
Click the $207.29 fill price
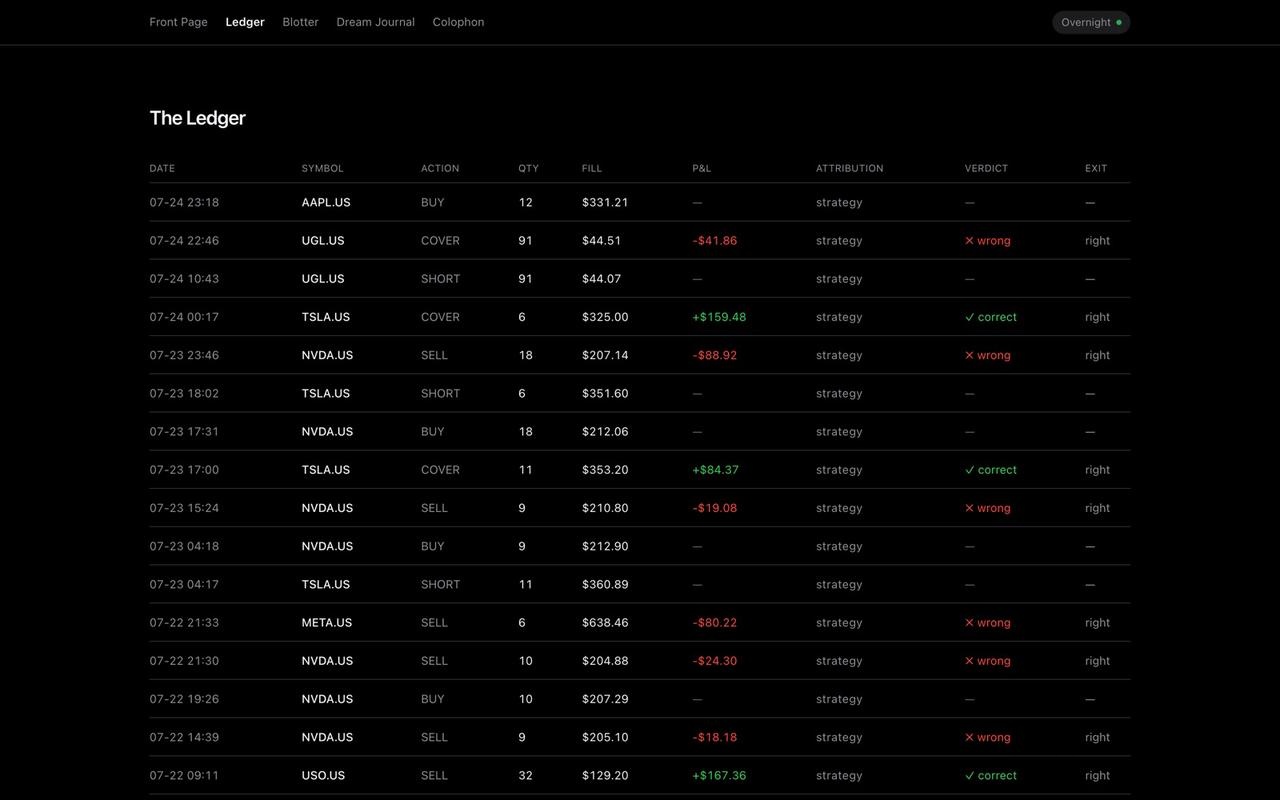click(x=605, y=699)
